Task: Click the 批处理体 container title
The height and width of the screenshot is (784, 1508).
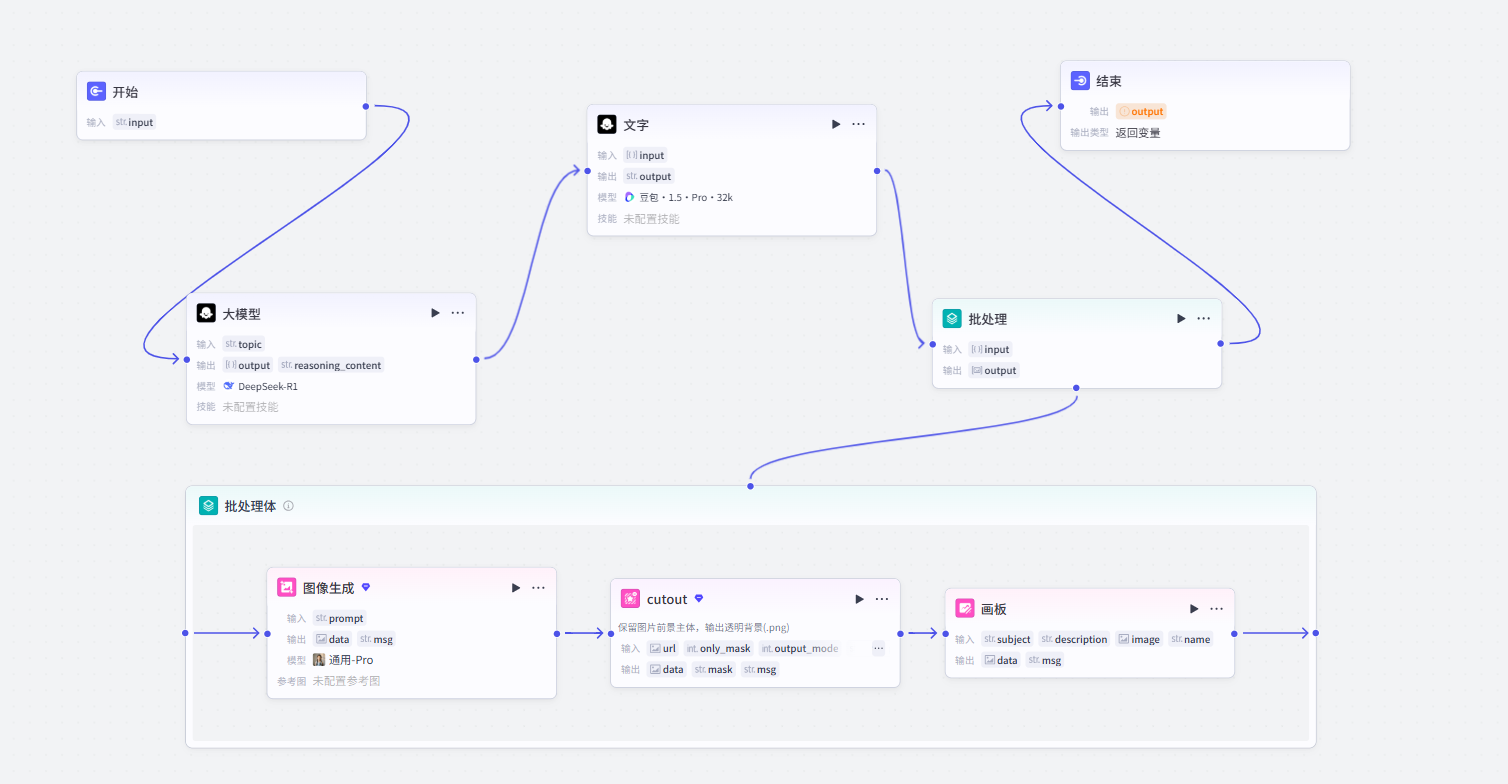Action: [250, 506]
